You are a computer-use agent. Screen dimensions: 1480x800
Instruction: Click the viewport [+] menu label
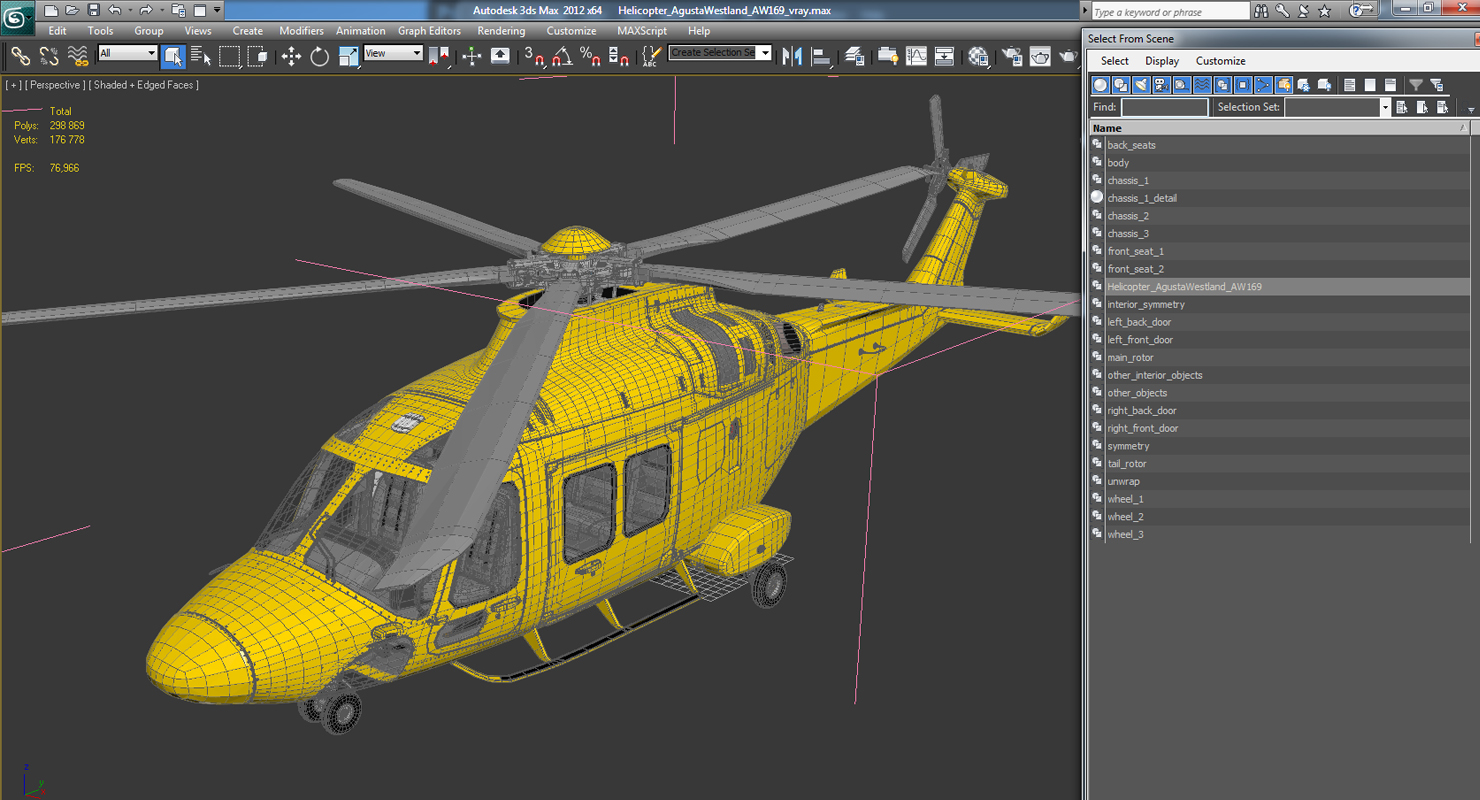[13, 85]
